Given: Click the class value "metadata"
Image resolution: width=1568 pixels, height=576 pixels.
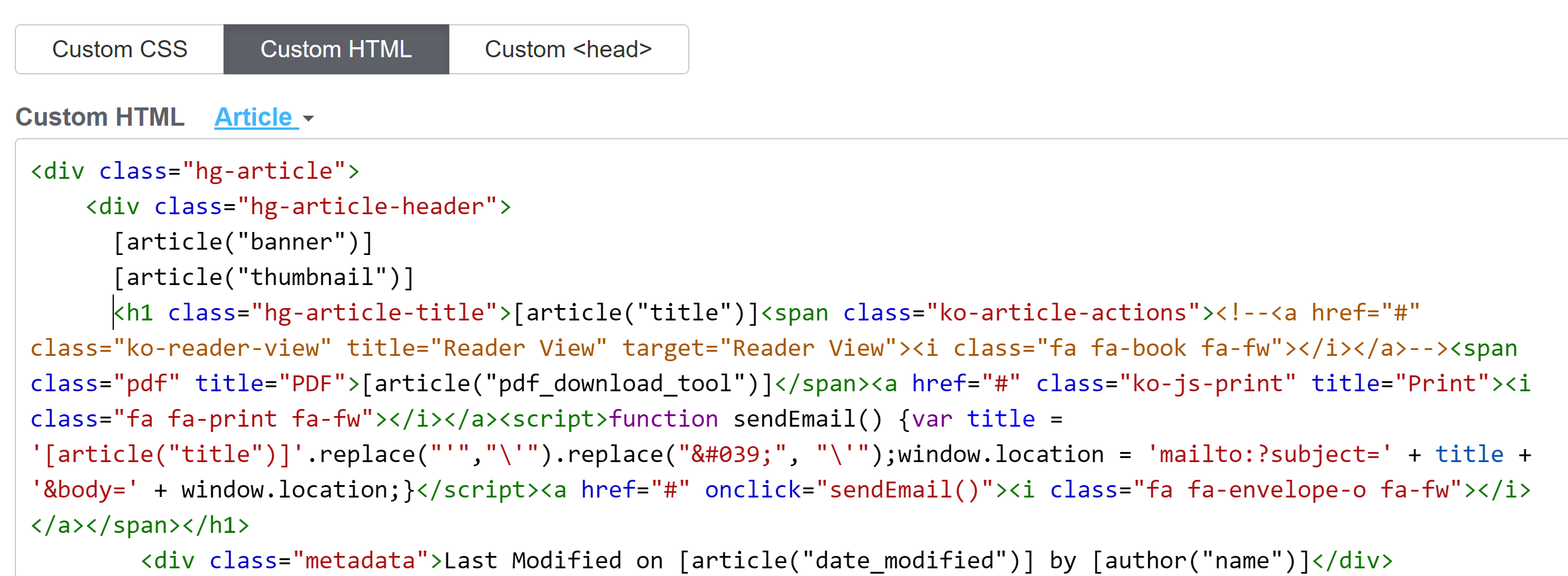Looking at the screenshot, I should pyautogui.click(x=361, y=560).
